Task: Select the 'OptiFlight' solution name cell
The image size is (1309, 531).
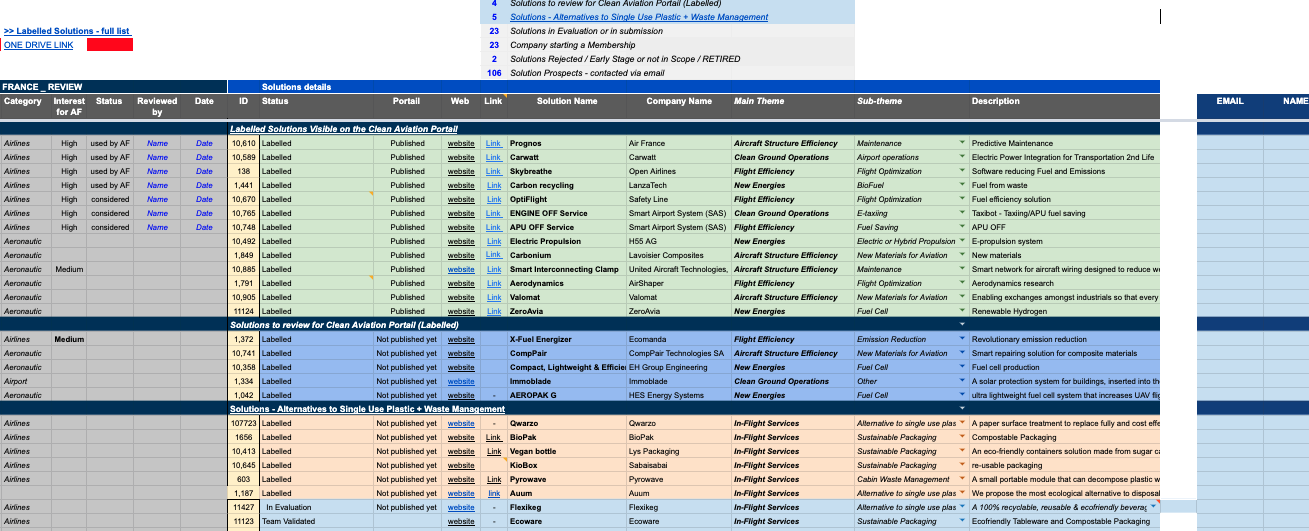Action: (x=567, y=199)
